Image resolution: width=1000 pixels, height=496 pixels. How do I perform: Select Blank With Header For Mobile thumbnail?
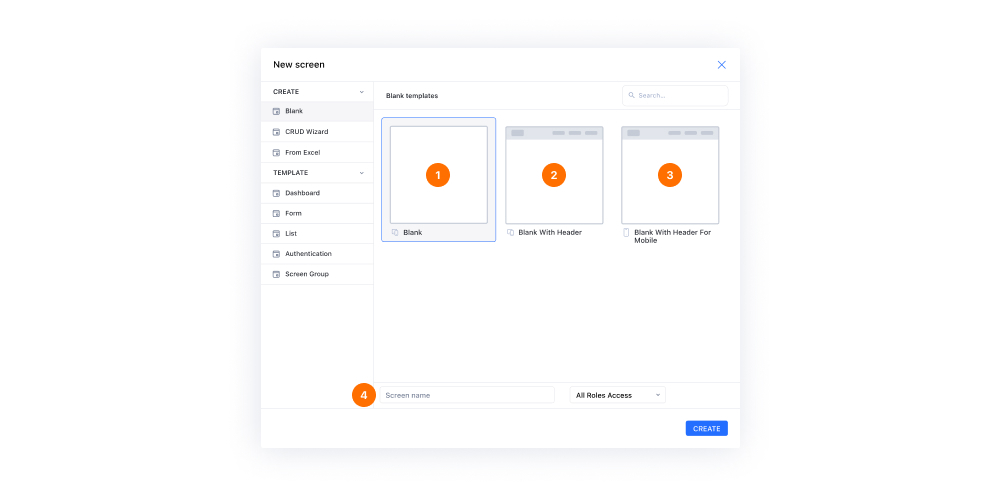point(670,175)
